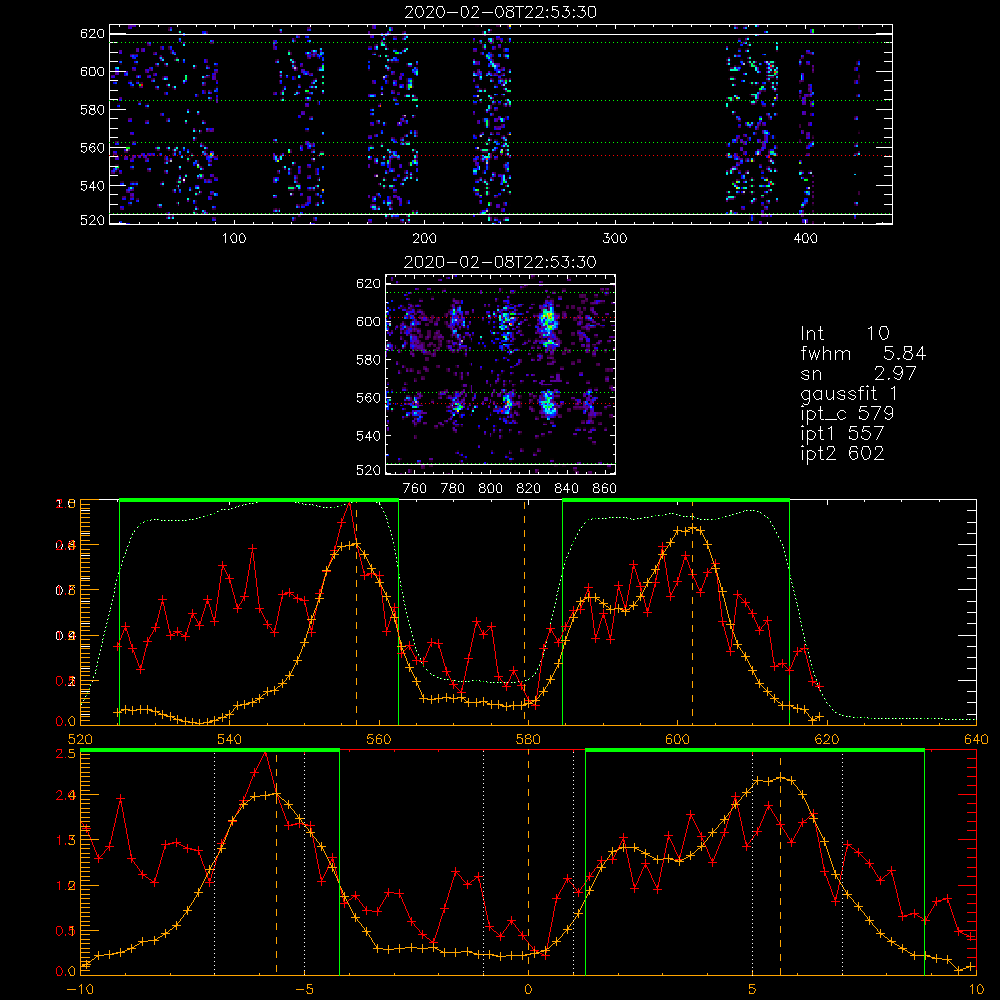The height and width of the screenshot is (1000, 1000).
Task: Click the 0 label on bottom plot x-axis
Action: 528,989
